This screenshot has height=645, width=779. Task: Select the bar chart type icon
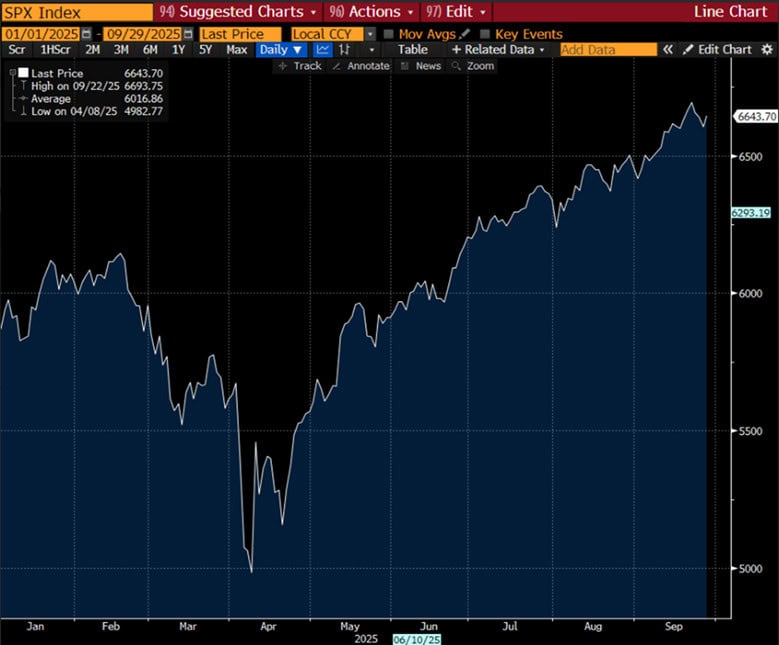click(345, 49)
